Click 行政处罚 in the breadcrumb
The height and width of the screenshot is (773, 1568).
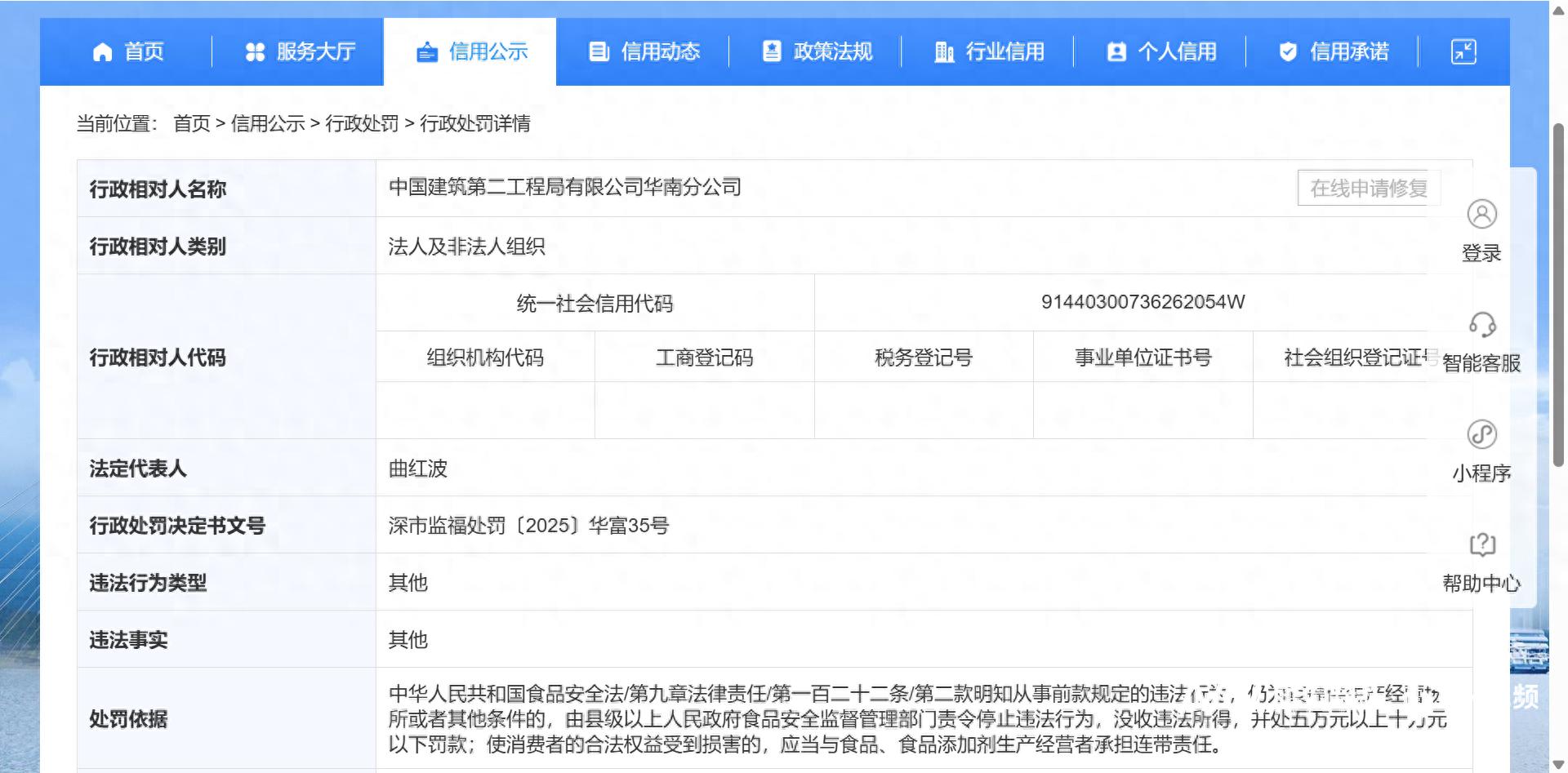(362, 123)
